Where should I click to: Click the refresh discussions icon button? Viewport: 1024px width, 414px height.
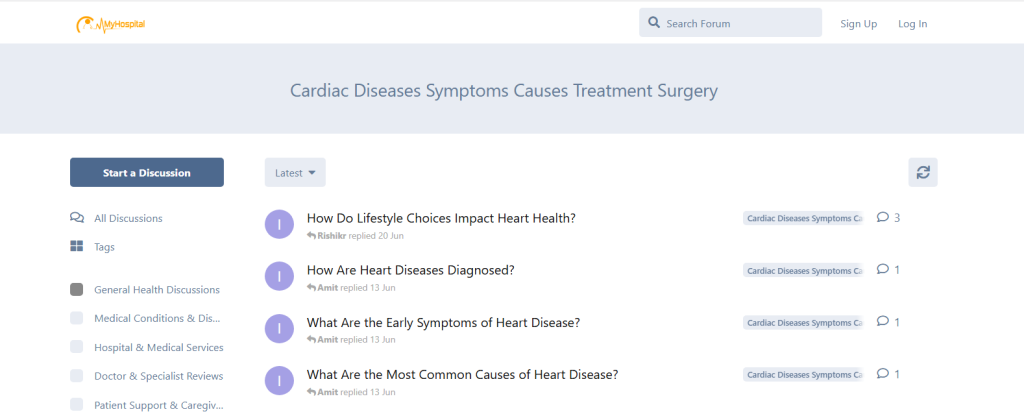(x=922, y=172)
